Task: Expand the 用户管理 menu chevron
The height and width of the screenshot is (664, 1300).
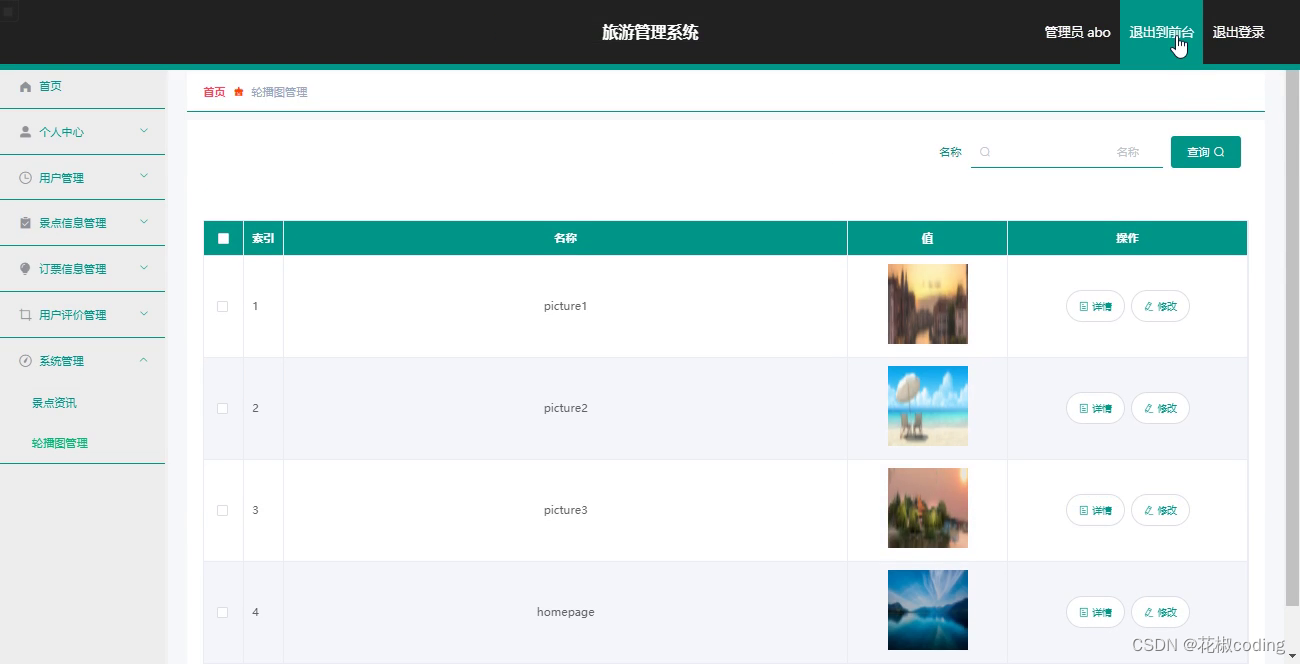Action: pos(144,176)
